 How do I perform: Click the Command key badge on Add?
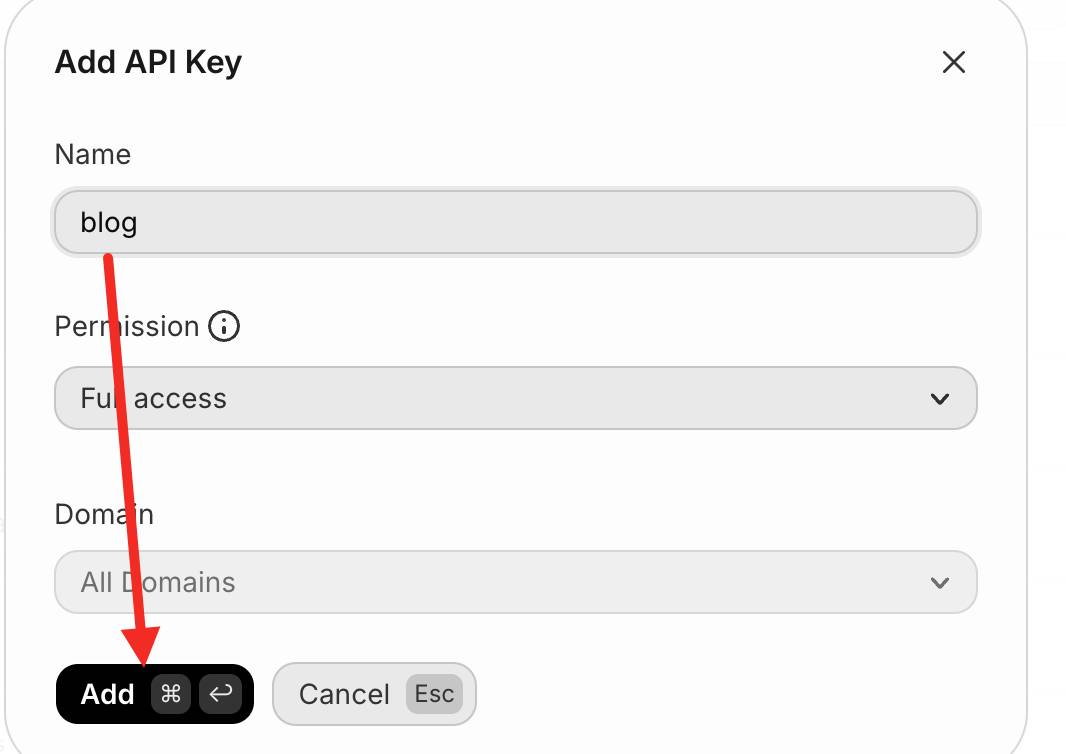171,693
